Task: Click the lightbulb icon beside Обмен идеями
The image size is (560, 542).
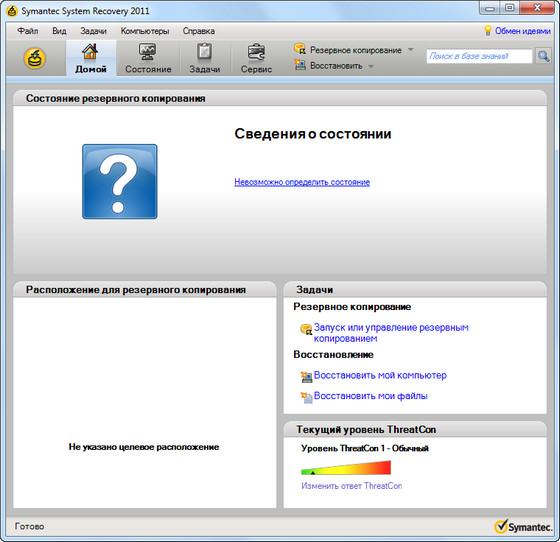Action: click(x=488, y=30)
